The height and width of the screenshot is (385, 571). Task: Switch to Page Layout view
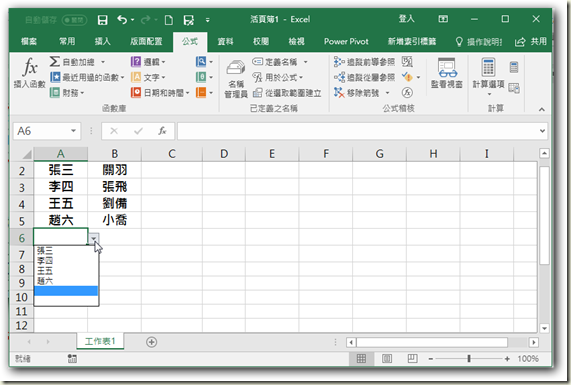point(387,359)
